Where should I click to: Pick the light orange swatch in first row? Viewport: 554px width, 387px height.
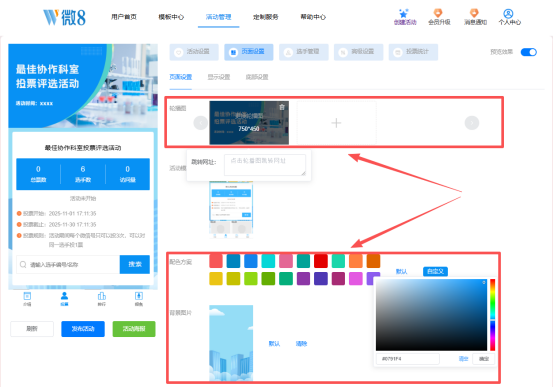click(x=356, y=261)
